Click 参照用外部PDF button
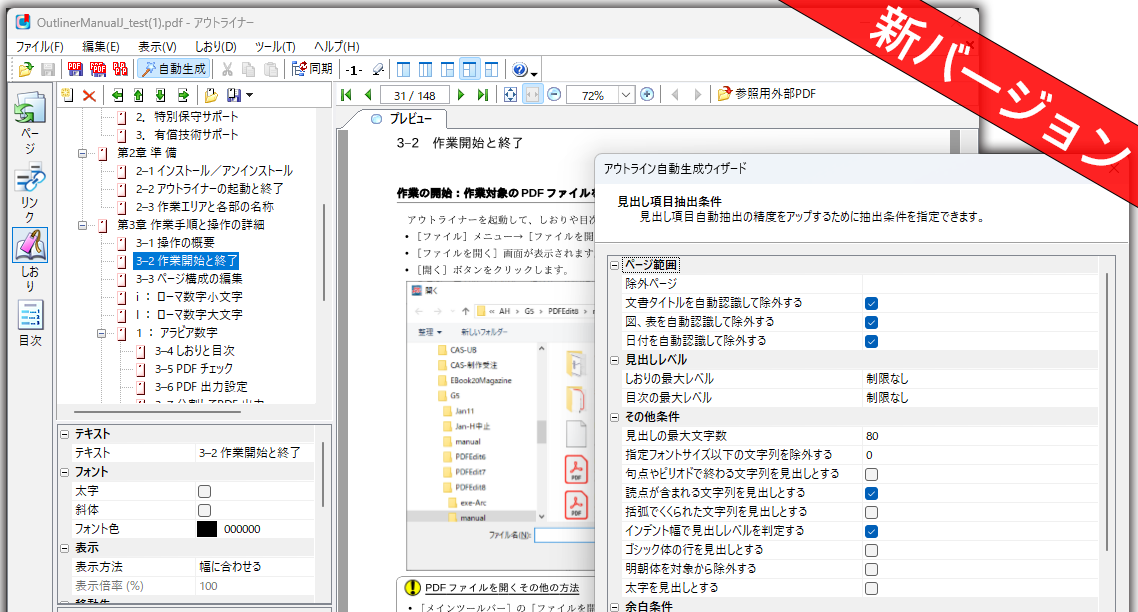 coord(767,95)
